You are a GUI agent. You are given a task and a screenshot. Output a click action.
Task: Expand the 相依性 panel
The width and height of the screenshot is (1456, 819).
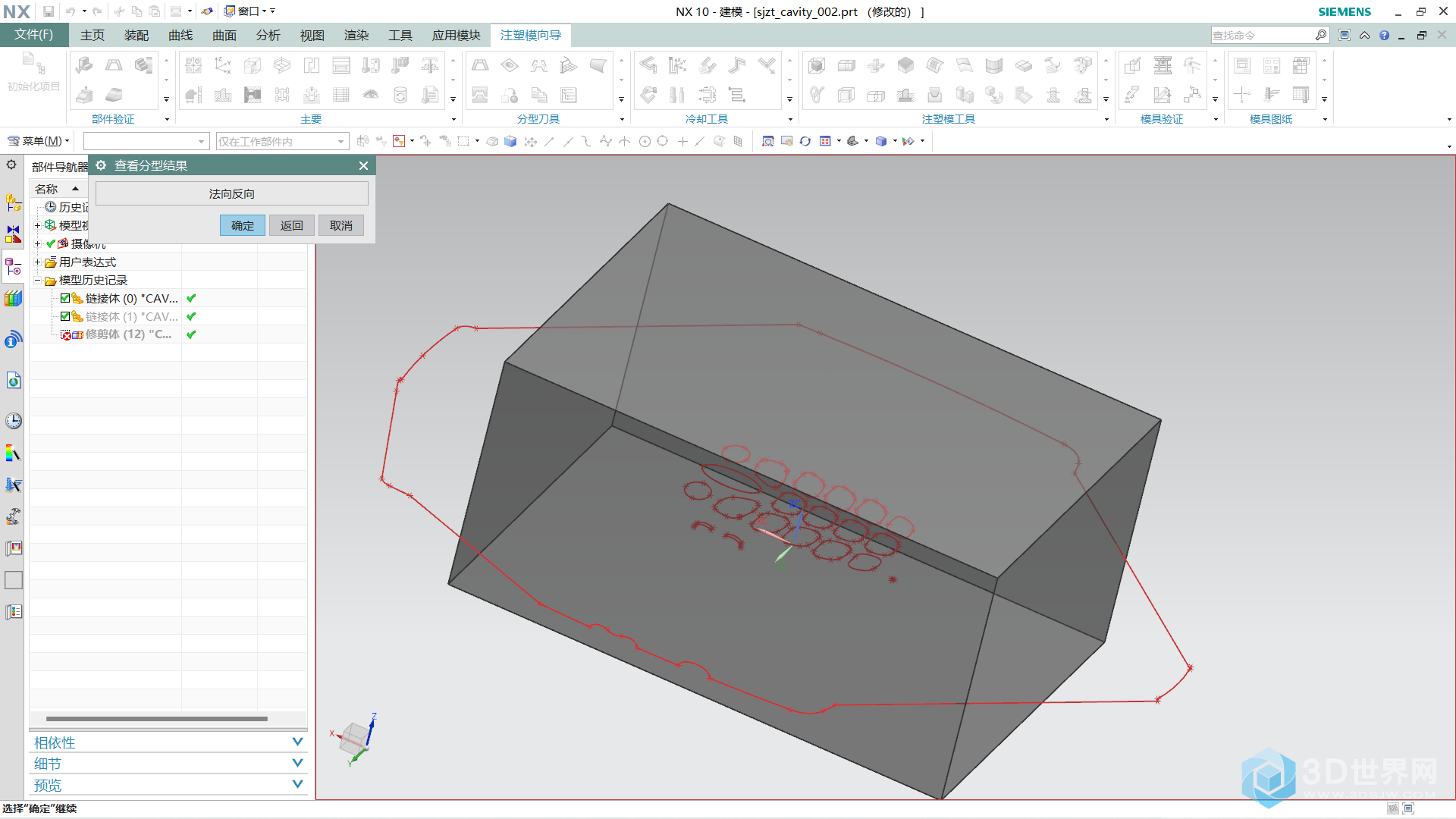[297, 742]
